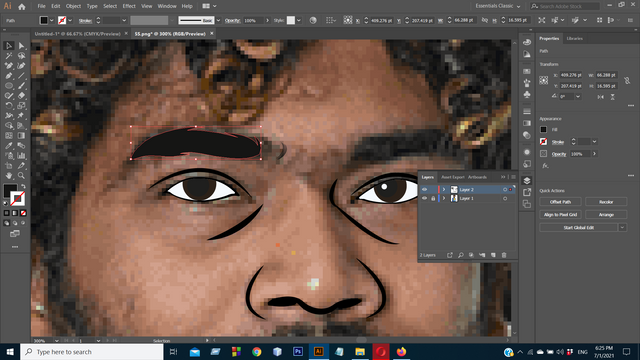Select the Eraser tool
This screenshot has height=360, width=640.
21,96
